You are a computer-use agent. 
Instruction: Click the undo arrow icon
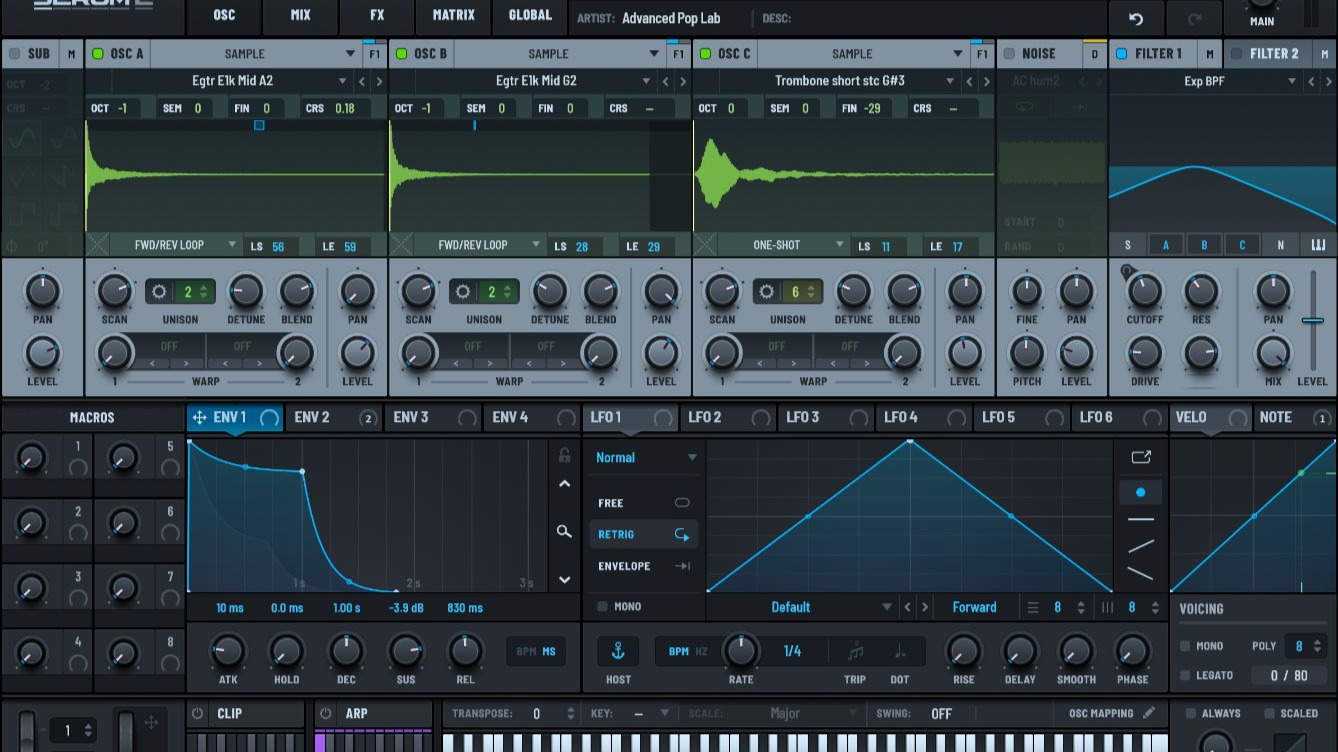click(1136, 19)
